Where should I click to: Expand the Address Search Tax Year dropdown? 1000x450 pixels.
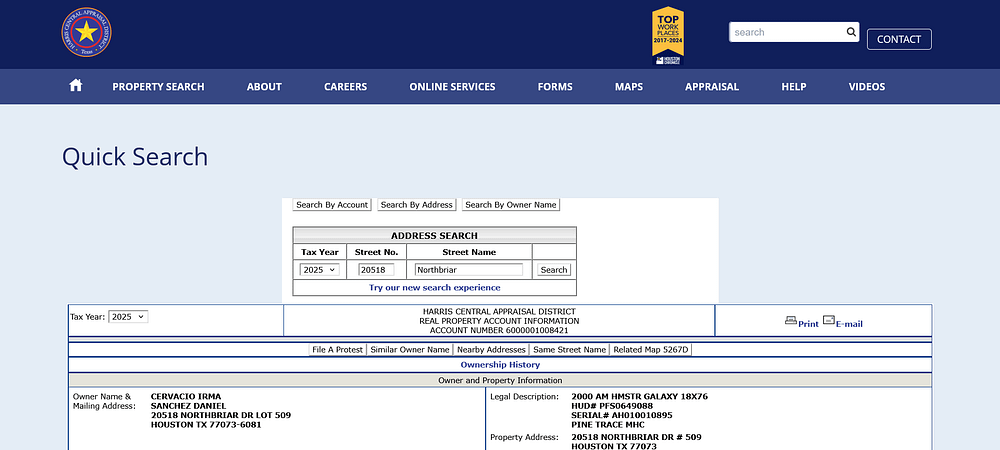[x=320, y=270]
